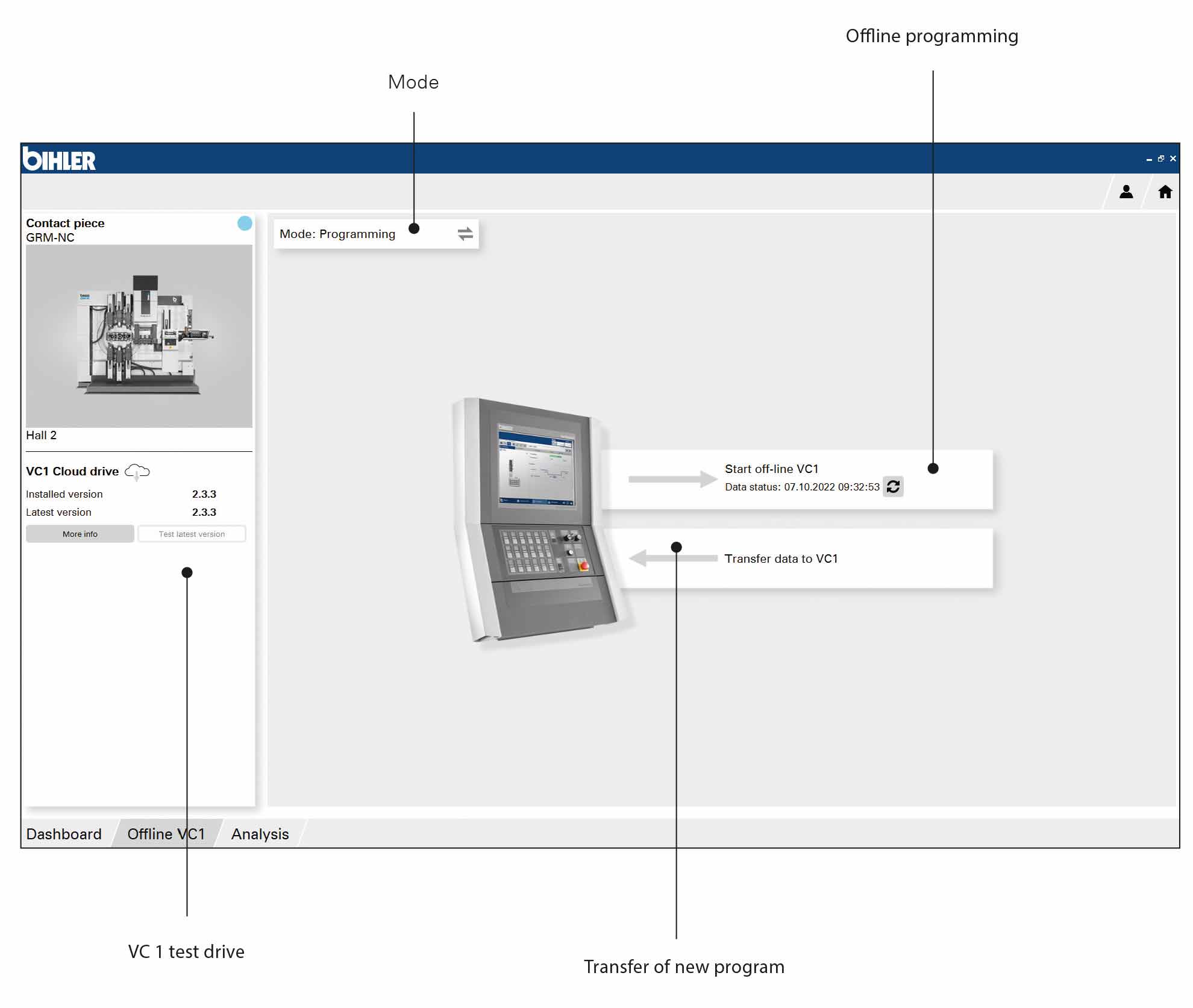1193x1008 pixels.
Task: Click the GRM-NC machine thumbnail image
Action: (x=139, y=336)
